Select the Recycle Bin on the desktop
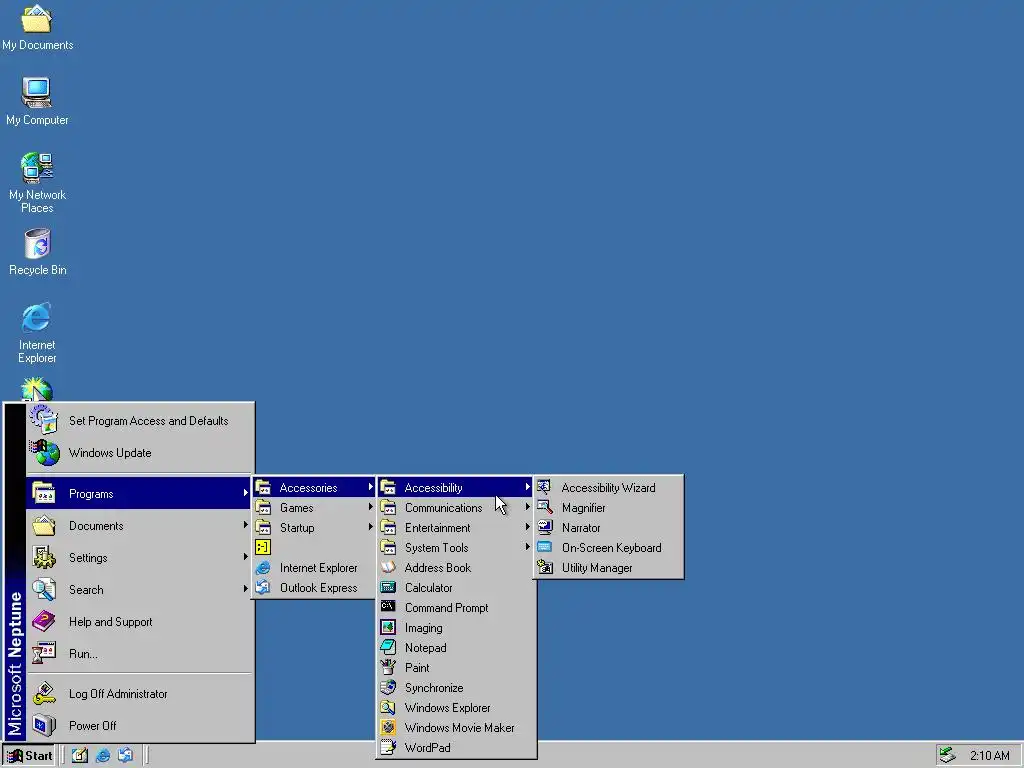 click(37, 252)
